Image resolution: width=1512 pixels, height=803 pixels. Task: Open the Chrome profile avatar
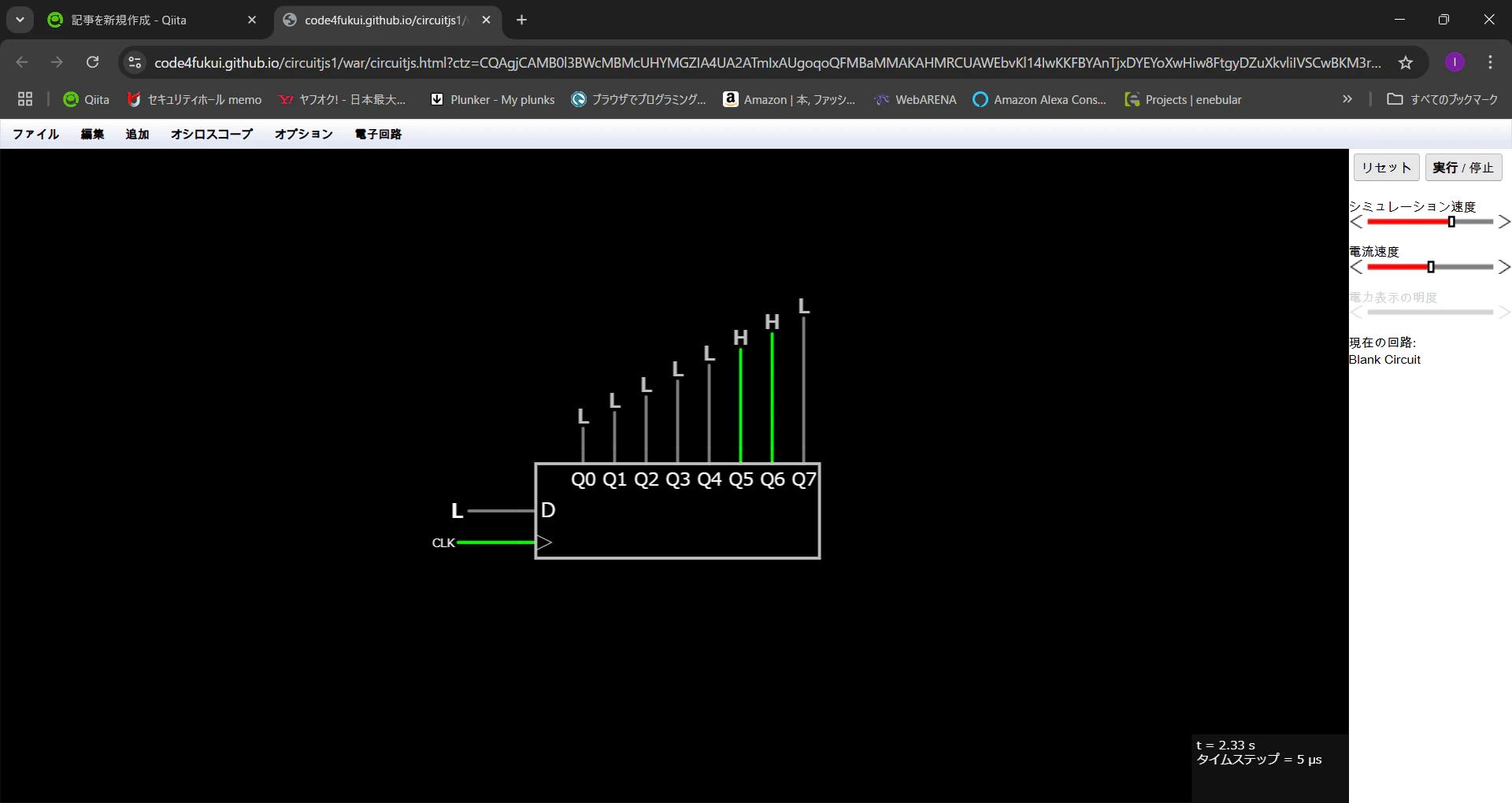click(1455, 62)
